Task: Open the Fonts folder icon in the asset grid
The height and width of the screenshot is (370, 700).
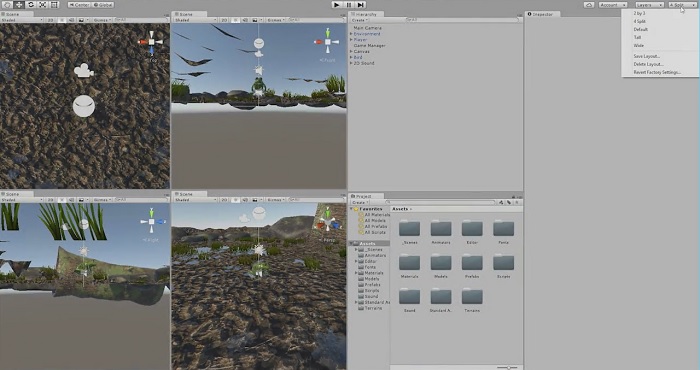Action: click(504, 229)
